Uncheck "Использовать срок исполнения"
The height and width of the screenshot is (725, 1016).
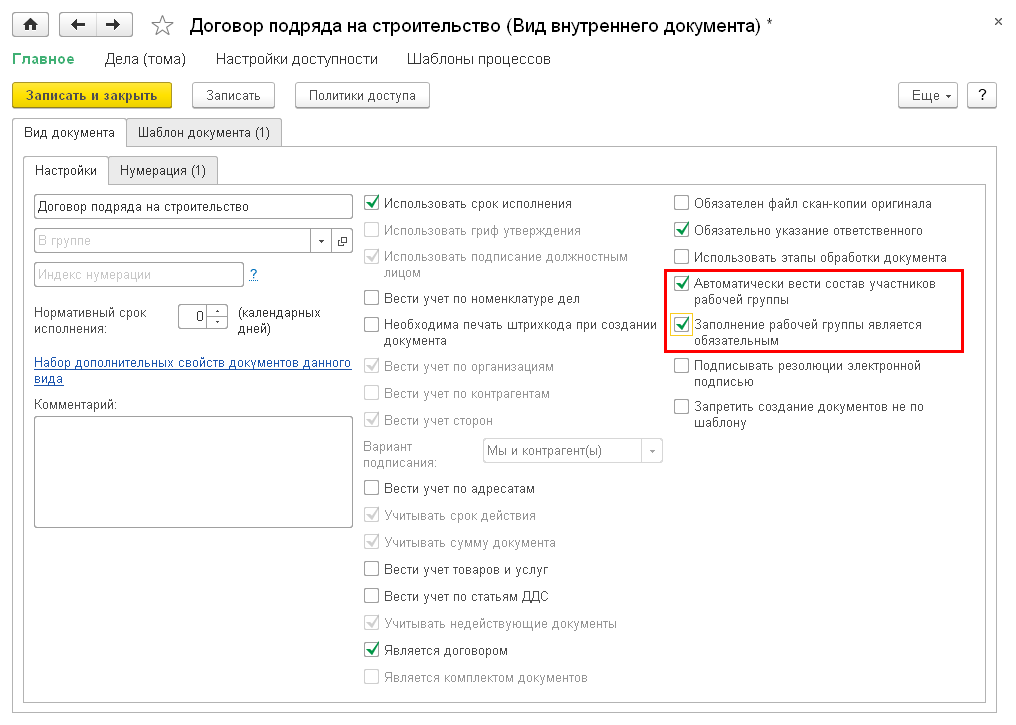tap(372, 203)
